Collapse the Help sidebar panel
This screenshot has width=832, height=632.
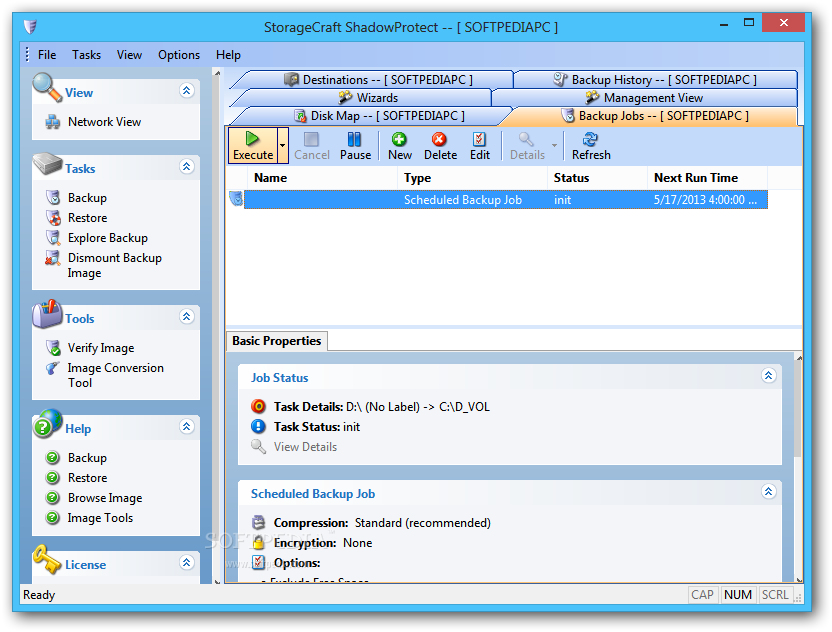click(186, 427)
